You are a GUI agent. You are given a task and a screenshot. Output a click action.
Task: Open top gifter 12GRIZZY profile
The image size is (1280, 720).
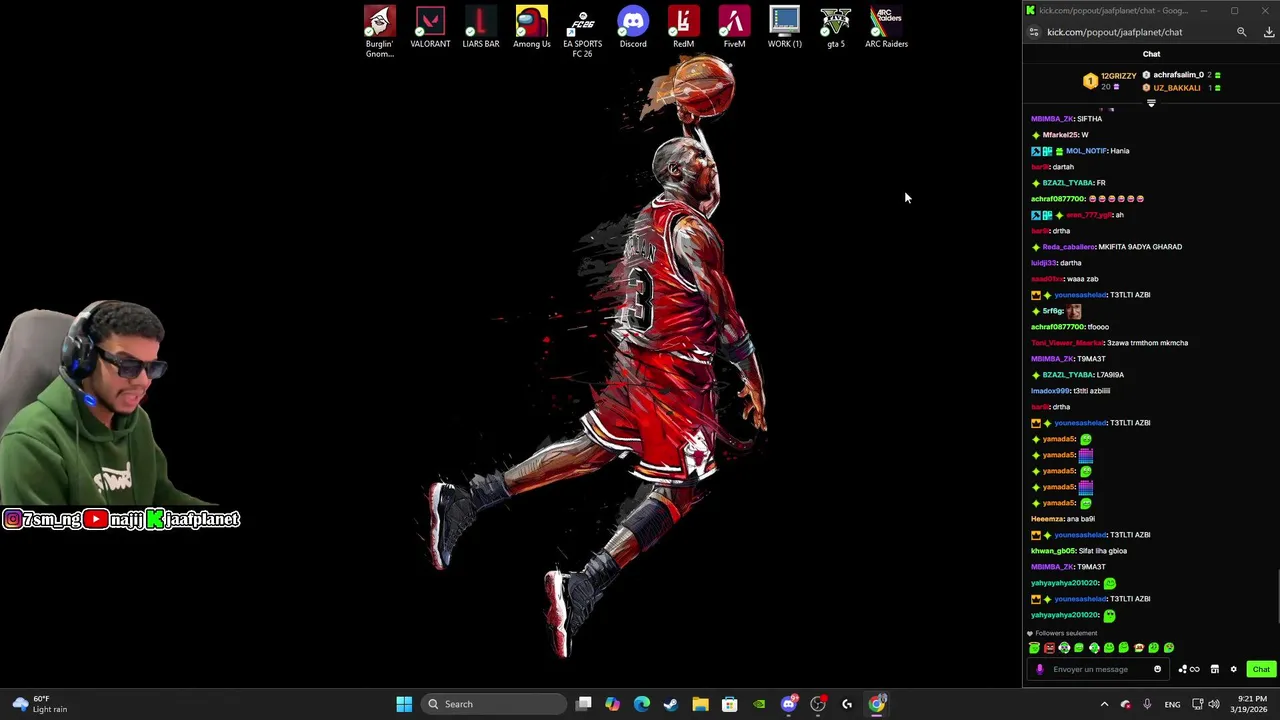tap(1118, 76)
